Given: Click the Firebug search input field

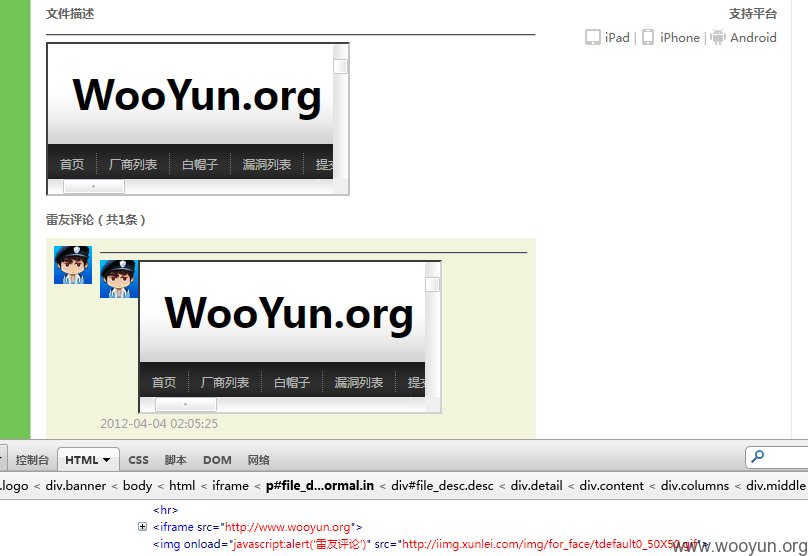Looking at the screenshot, I should pyautogui.click(x=777, y=457).
